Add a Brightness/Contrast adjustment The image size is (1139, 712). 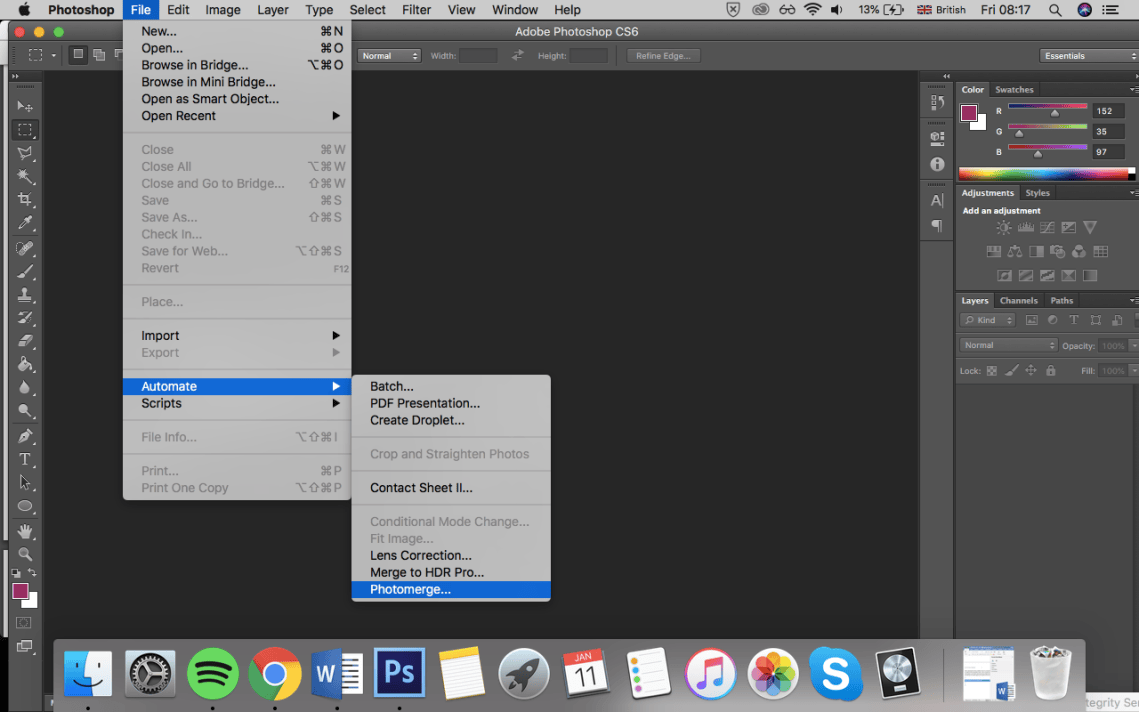pos(1004,227)
